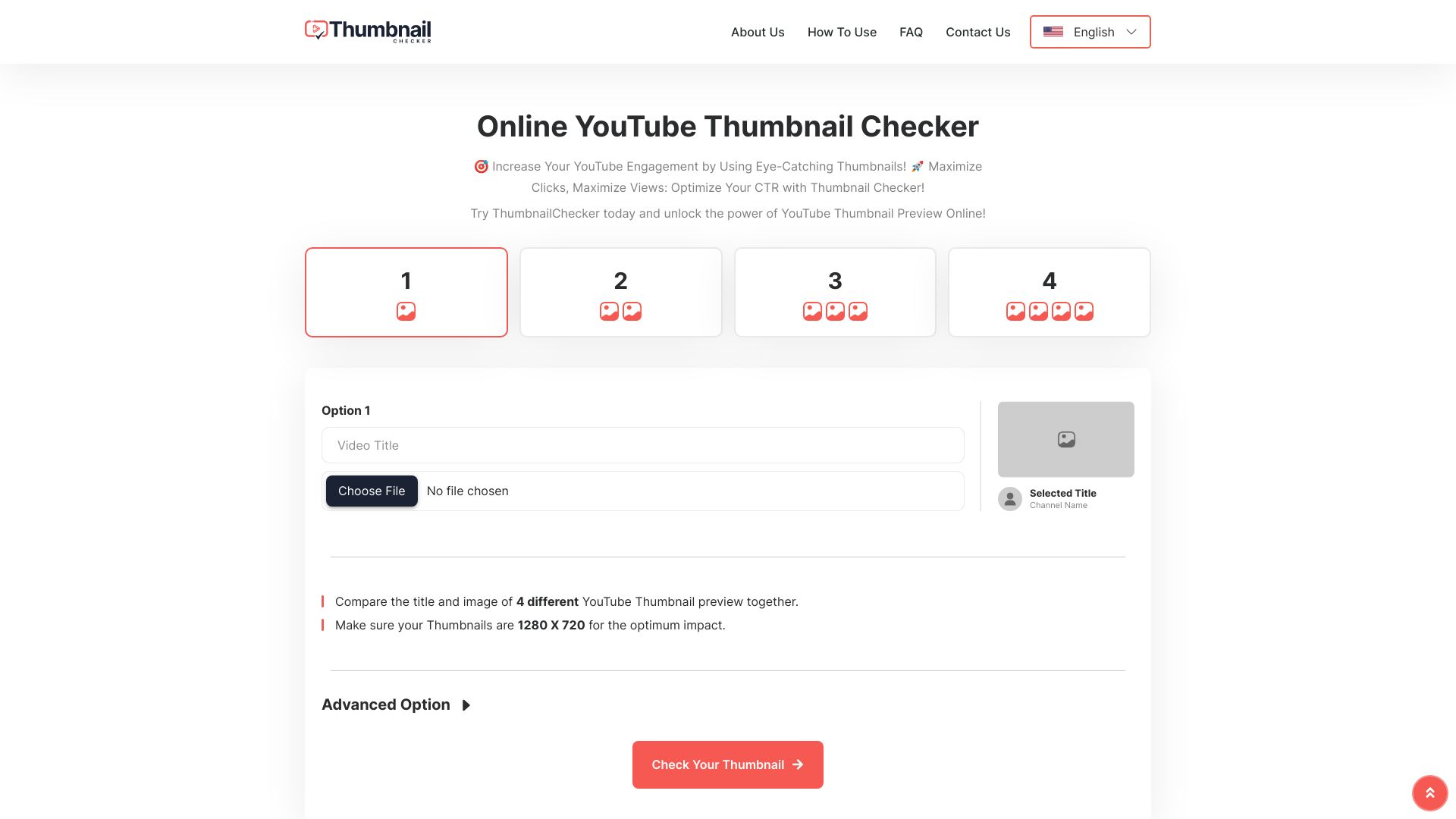Click the Contact Us navigation link
1456x819 pixels.
tap(978, 31)
